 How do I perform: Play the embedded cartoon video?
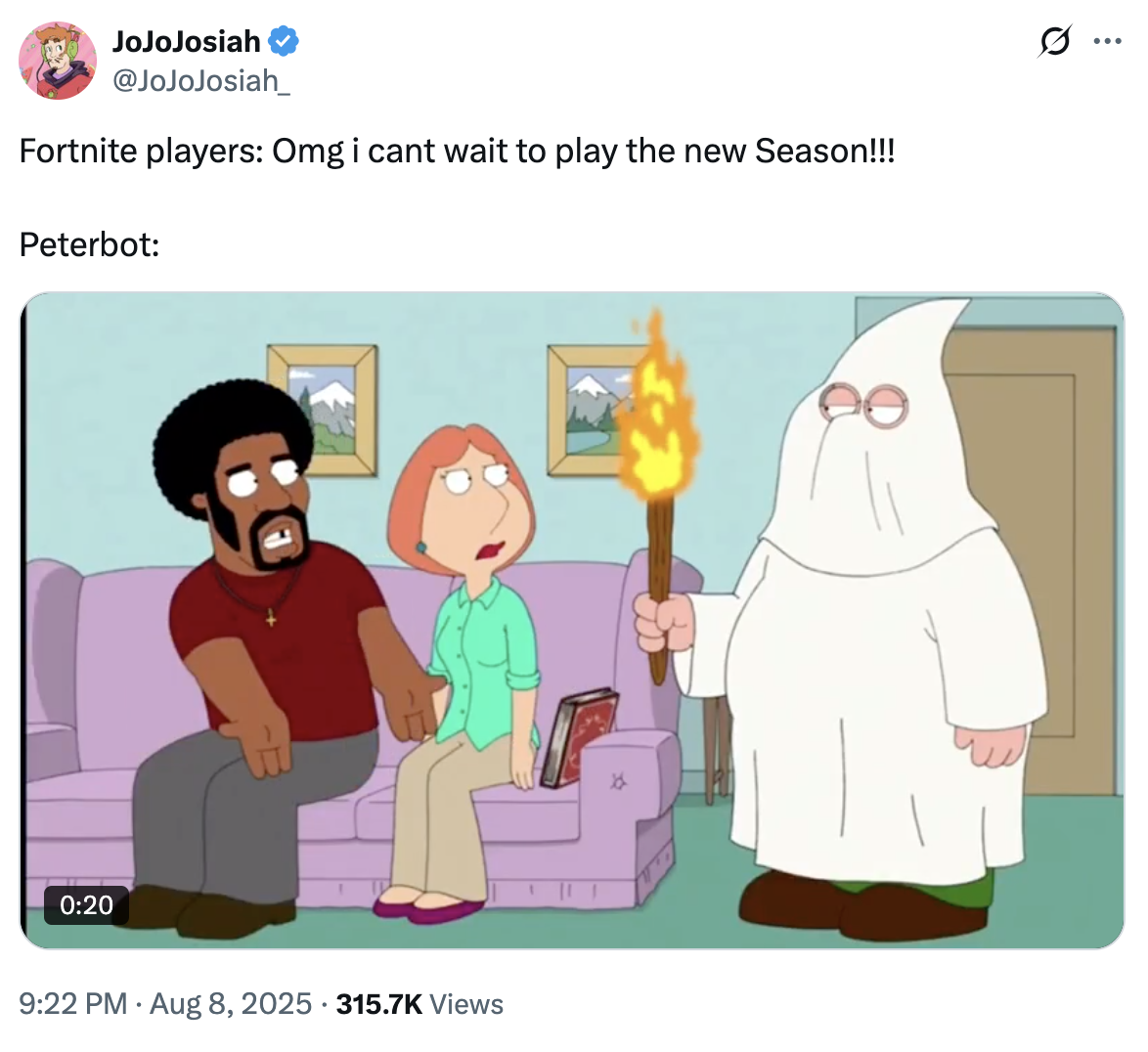572,620
